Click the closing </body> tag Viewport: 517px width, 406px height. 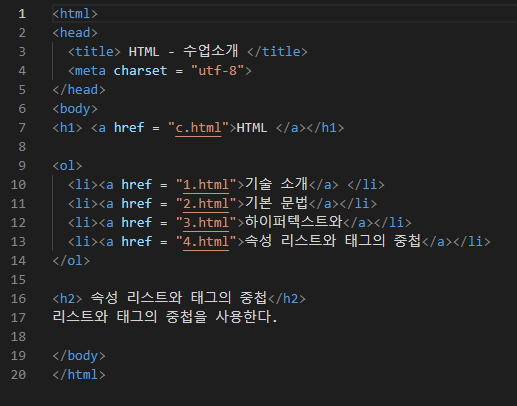pyautogui.click(x=79, y=356)
